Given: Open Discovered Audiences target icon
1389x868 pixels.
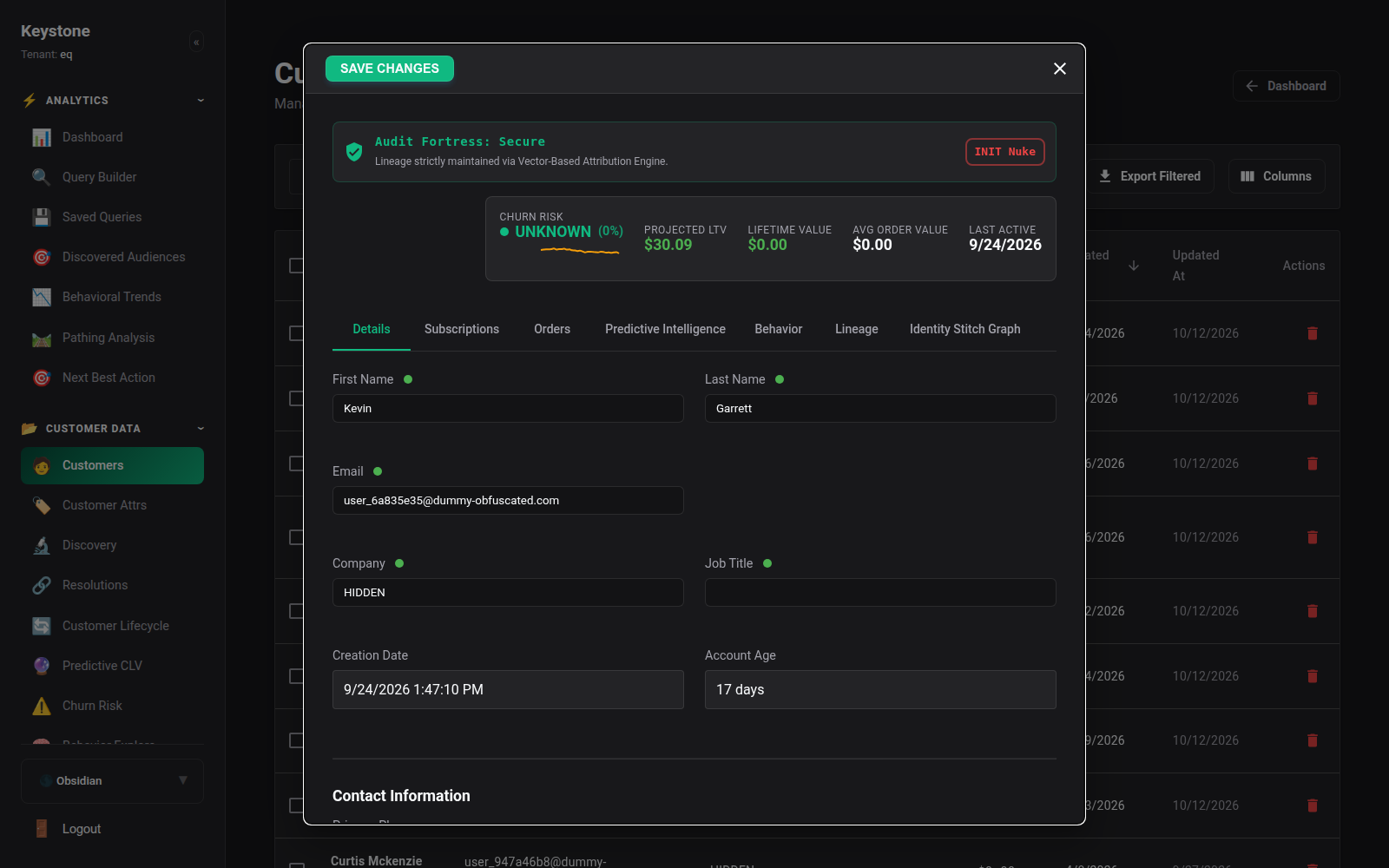Looking at the screenshot, I should (42, 257).
